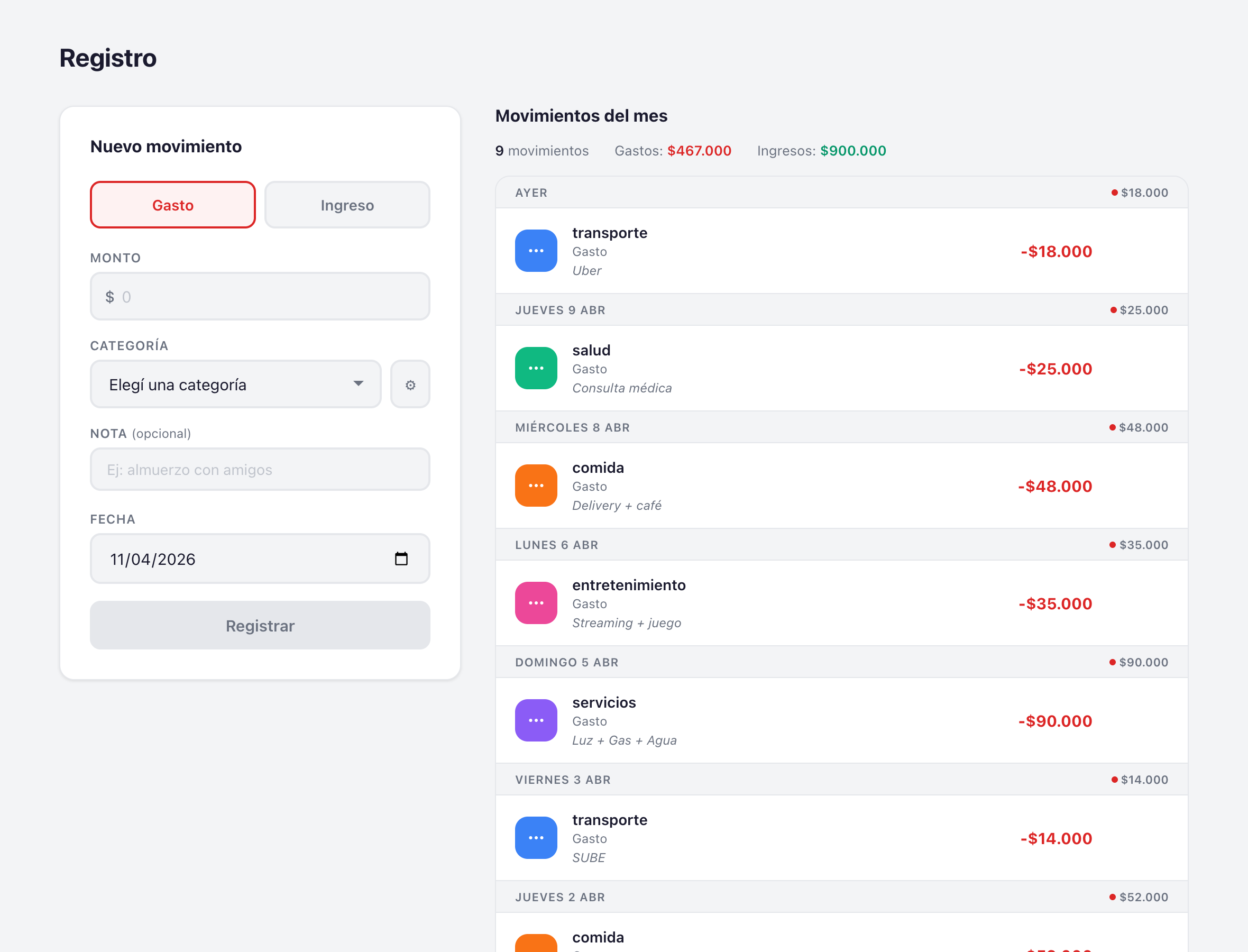The height and width of the screenshot is (952, 1248).
Task: Click the Nota optional text field
Action: click(260, 470)
